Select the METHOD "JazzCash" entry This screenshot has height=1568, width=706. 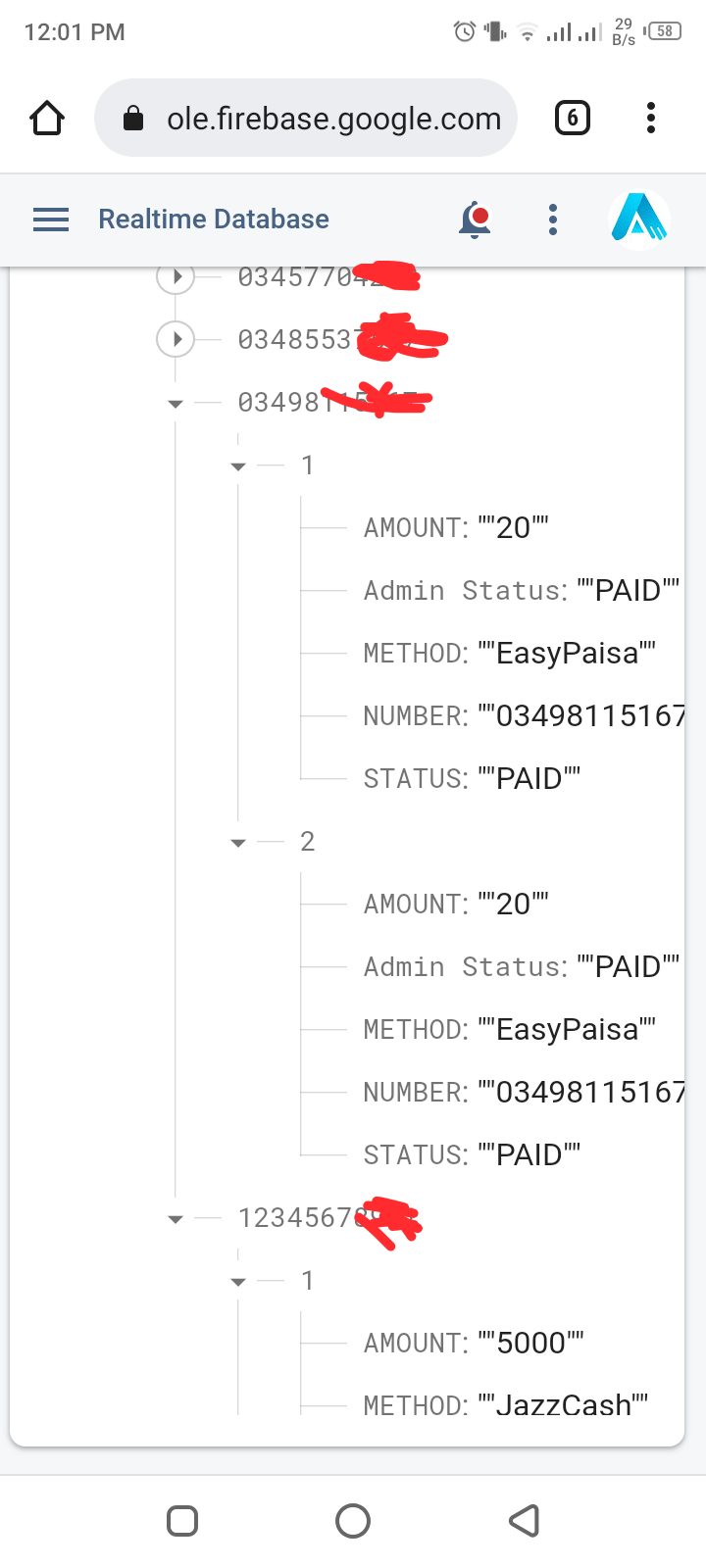pyautogui.click(x=505, y=1405)
